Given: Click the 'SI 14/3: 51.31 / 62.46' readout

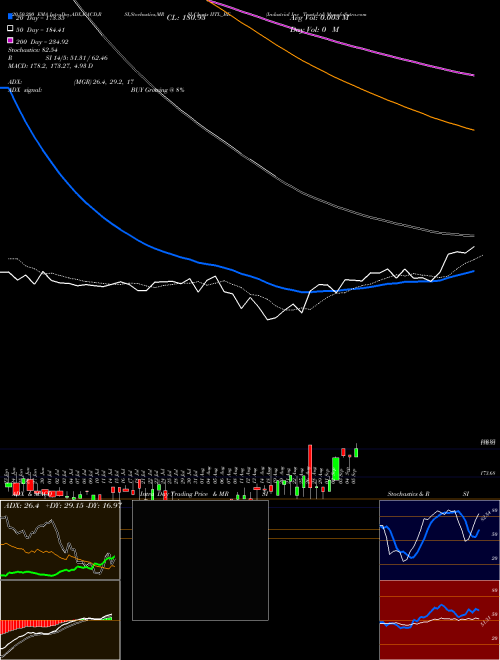Looking at the screenshot, I should (77, 58).
